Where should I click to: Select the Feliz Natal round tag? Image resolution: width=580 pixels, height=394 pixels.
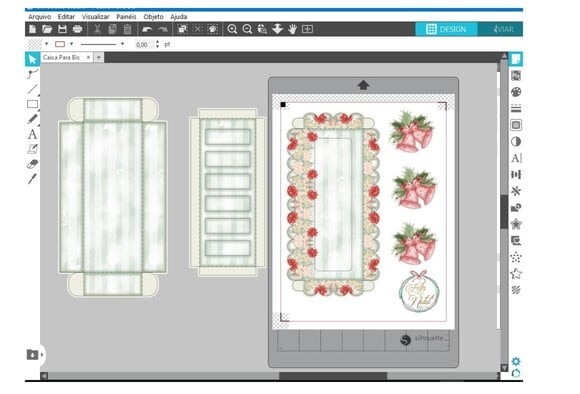[x=420, y=291]
